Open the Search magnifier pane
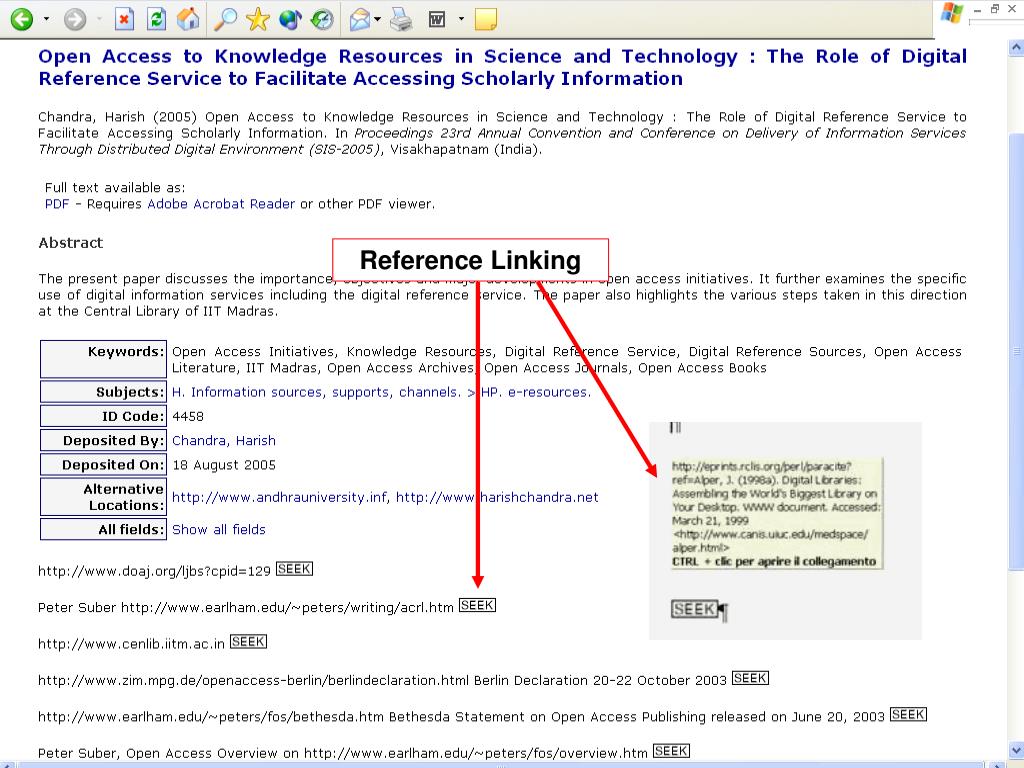Image resolution: width=1024 pixels, height=768 pixels. [225, 19]
